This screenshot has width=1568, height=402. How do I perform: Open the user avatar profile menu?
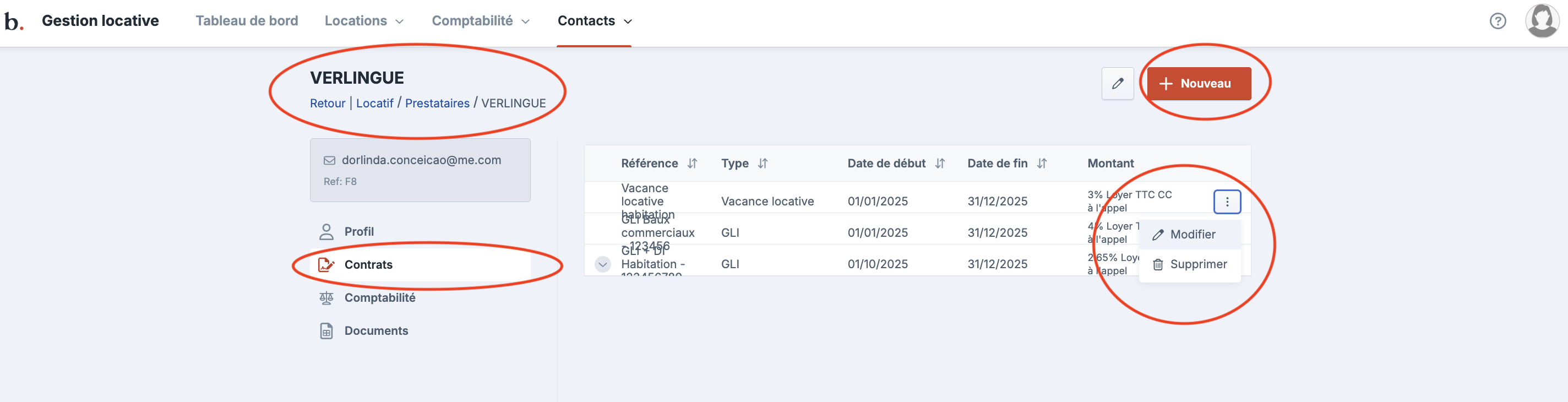click(x=1542, y=21)
